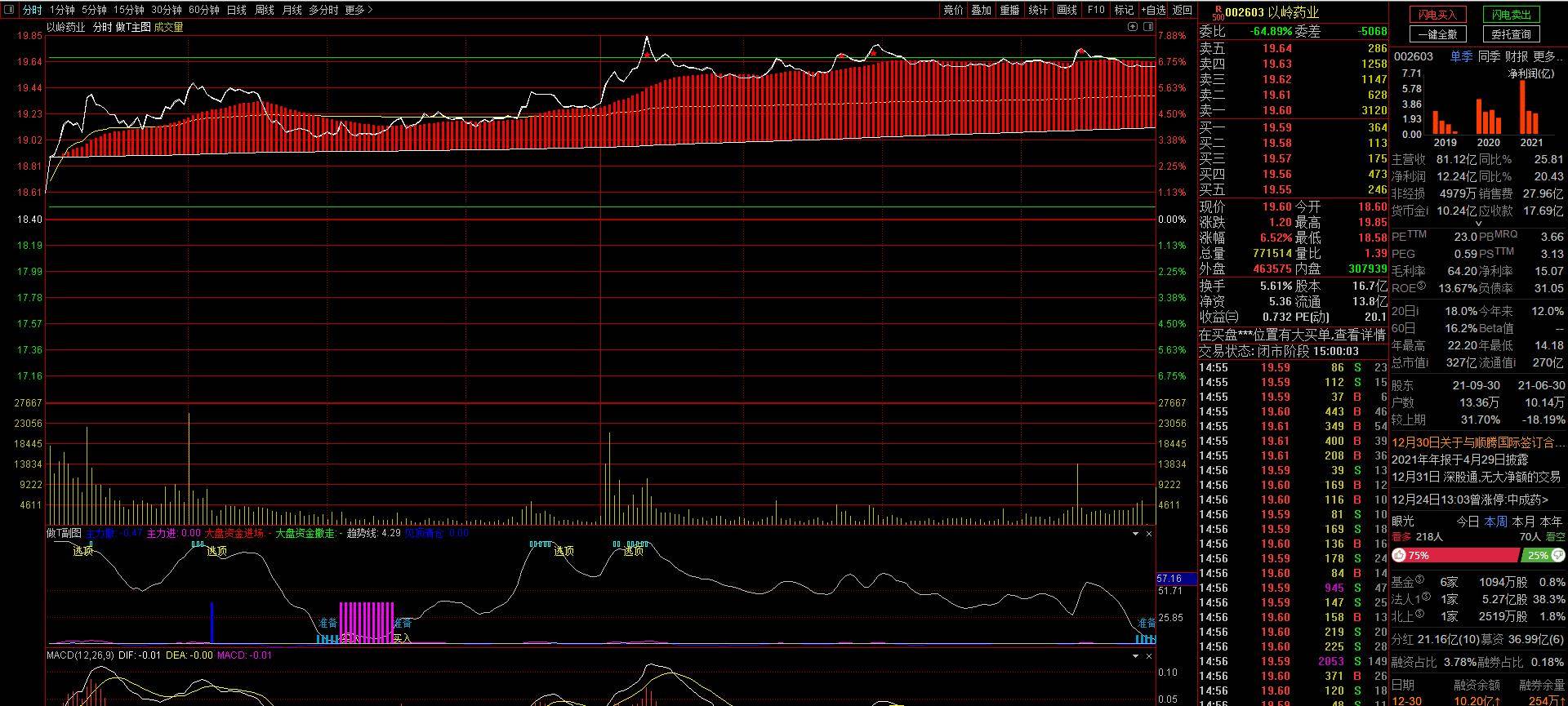Select the 同季 financial tab
This screenshot has width=1568, height=706.
[1489, 56]
